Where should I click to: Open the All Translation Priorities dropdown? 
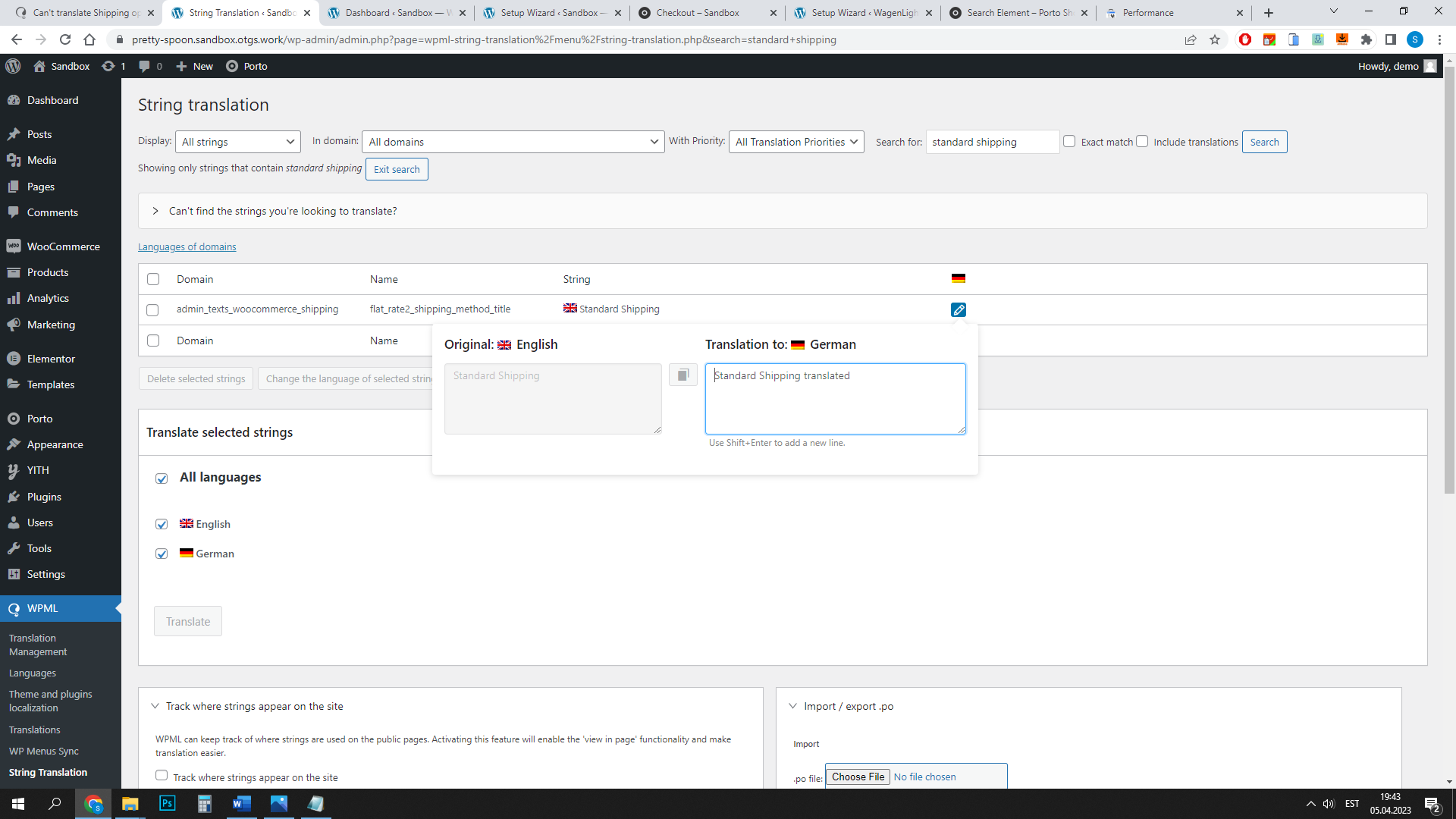click(x=796, y=142)
